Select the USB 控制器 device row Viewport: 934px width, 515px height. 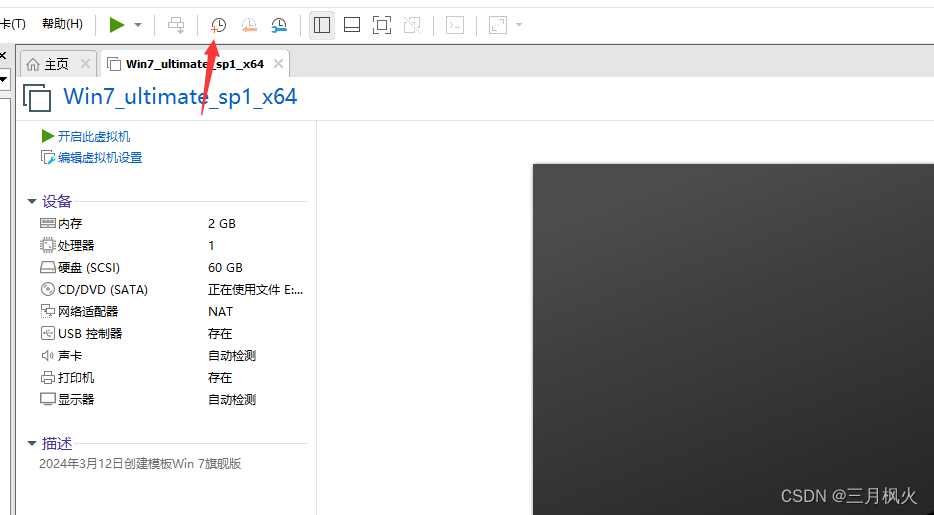173,333
